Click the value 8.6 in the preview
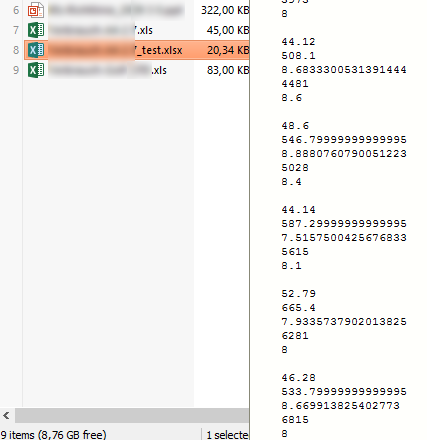The image size is (427, 440). 292,98
